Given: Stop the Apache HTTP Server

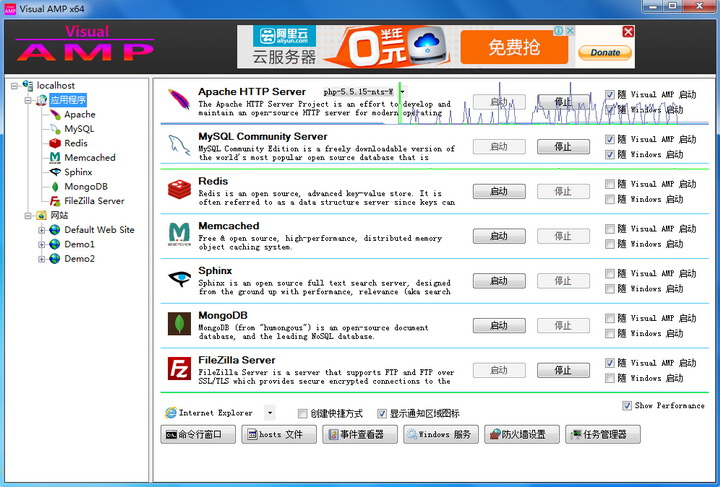Looking at the screenshot, I should click(563, 102).
